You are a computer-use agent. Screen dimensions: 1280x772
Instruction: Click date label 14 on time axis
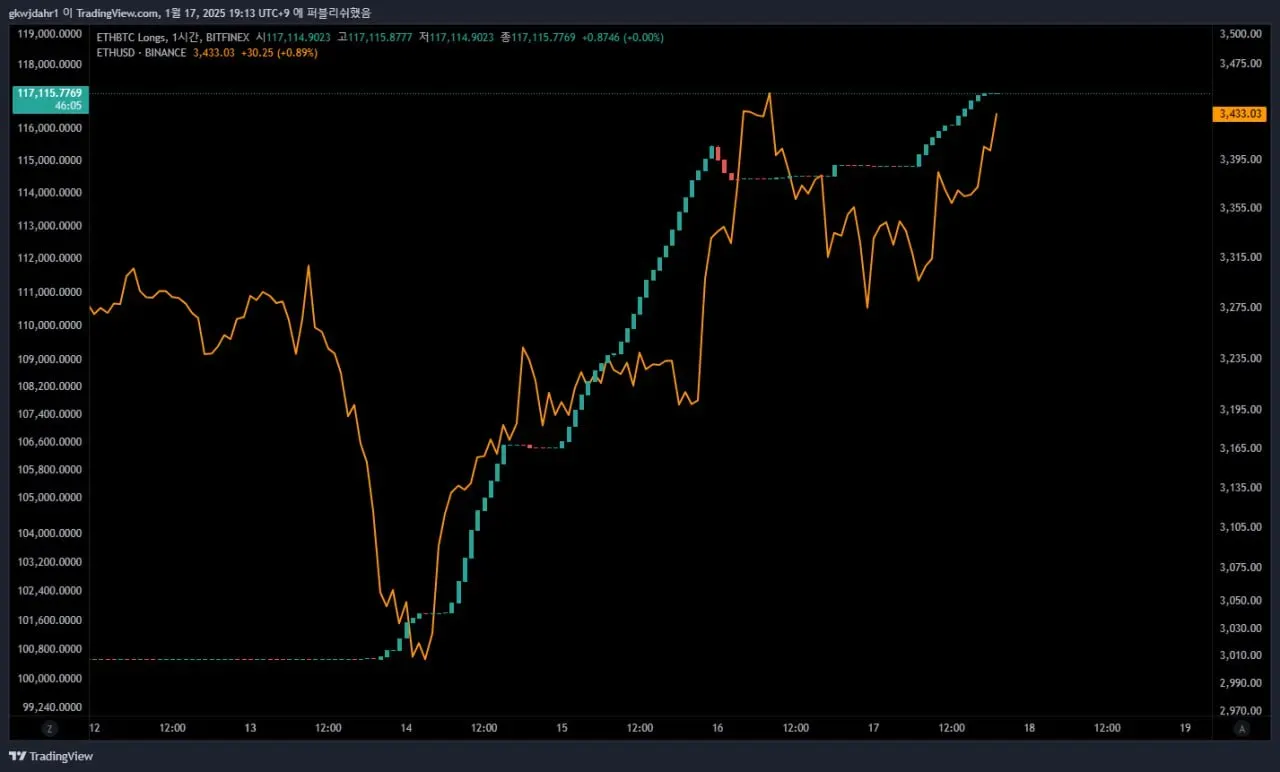(x=406, y=728)
